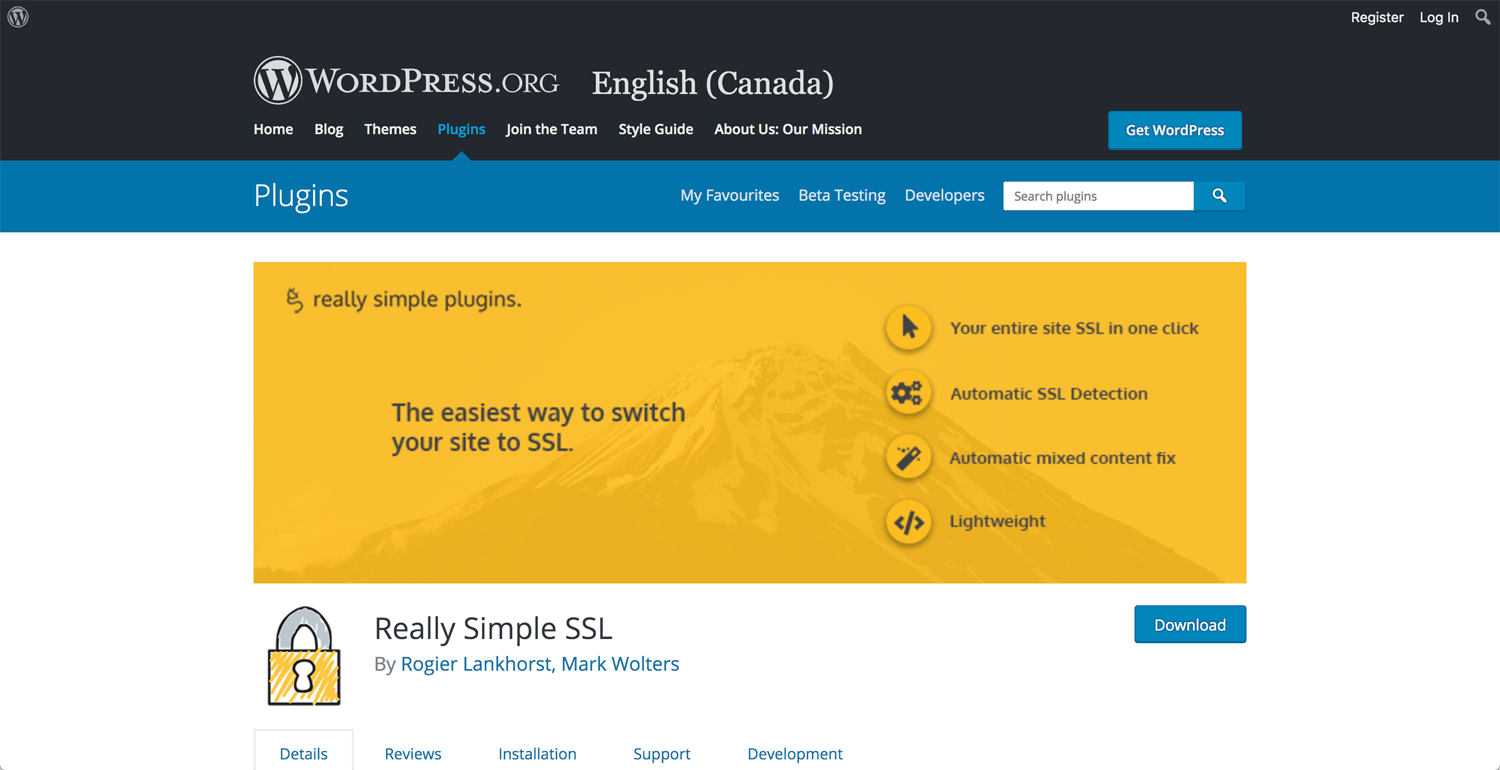Click "Lightweight" banner text
Image resolution: width=1500 pixels, height=770 pixels.
(x=997, y=521)
